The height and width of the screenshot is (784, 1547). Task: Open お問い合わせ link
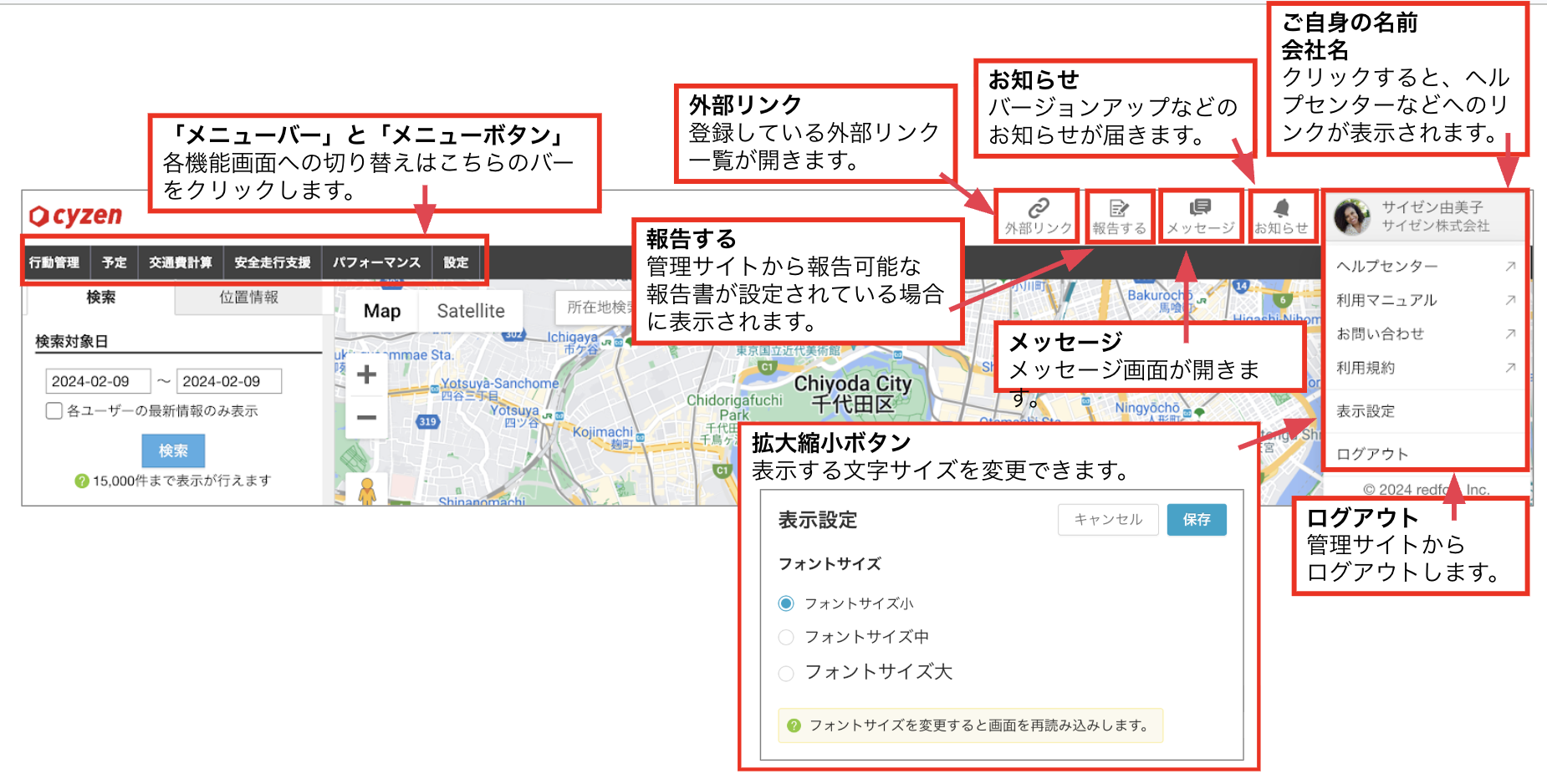click(x=1380, y=333)
